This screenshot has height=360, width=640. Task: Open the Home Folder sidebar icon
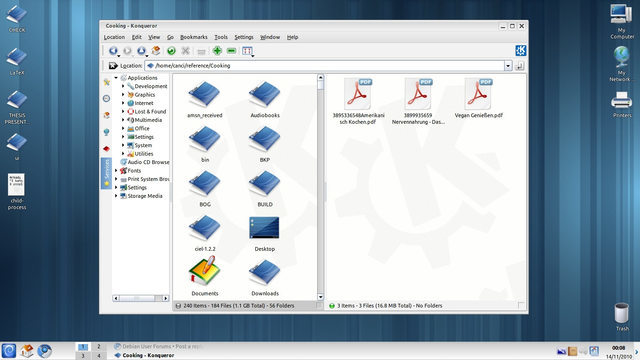pos(107,115)
